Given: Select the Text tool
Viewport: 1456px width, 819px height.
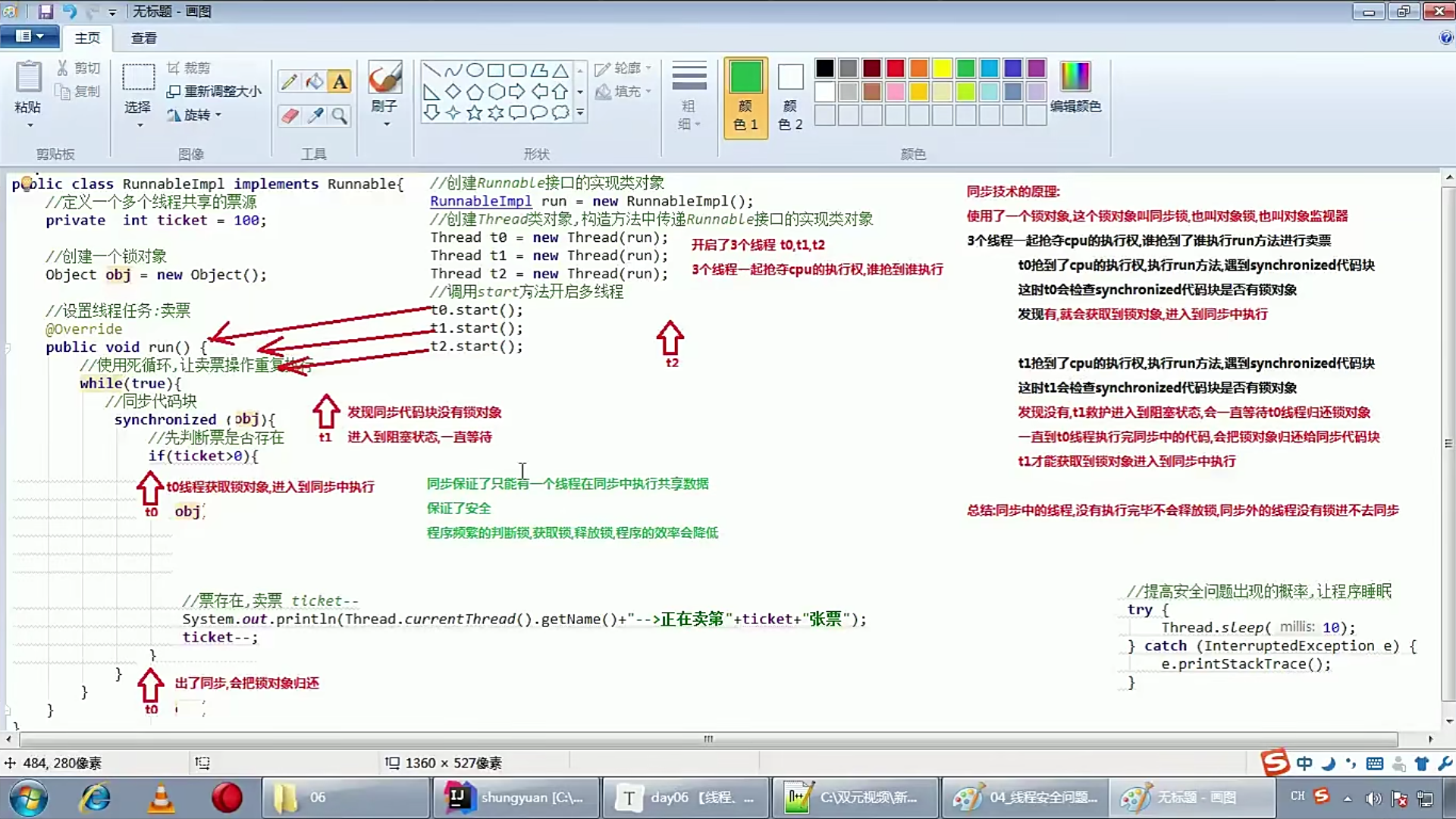Looking at the screenshot, I should click(x=340, y=81).
